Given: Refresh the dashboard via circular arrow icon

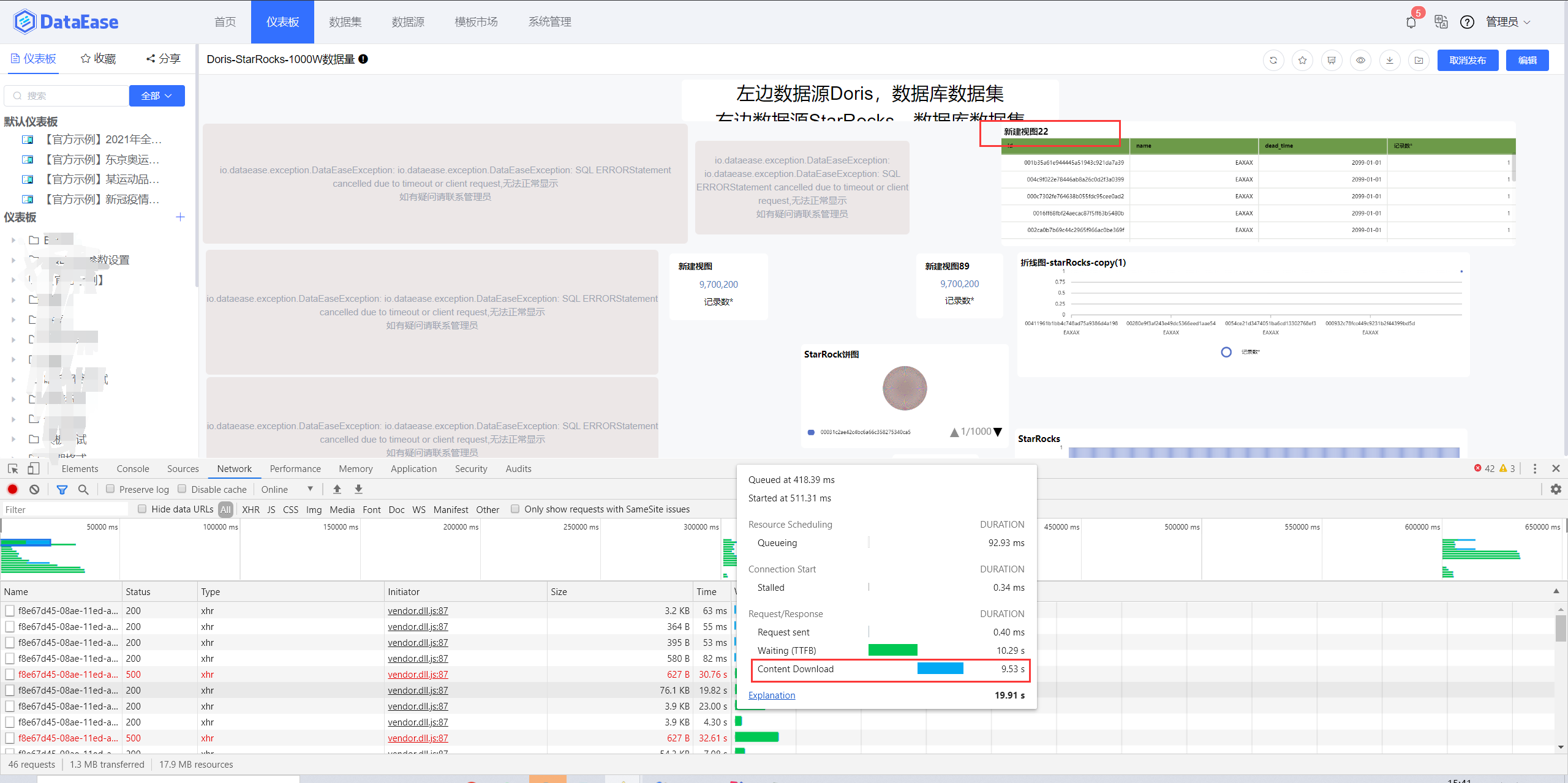Looking at the screenshot, I should point(1273,60).
